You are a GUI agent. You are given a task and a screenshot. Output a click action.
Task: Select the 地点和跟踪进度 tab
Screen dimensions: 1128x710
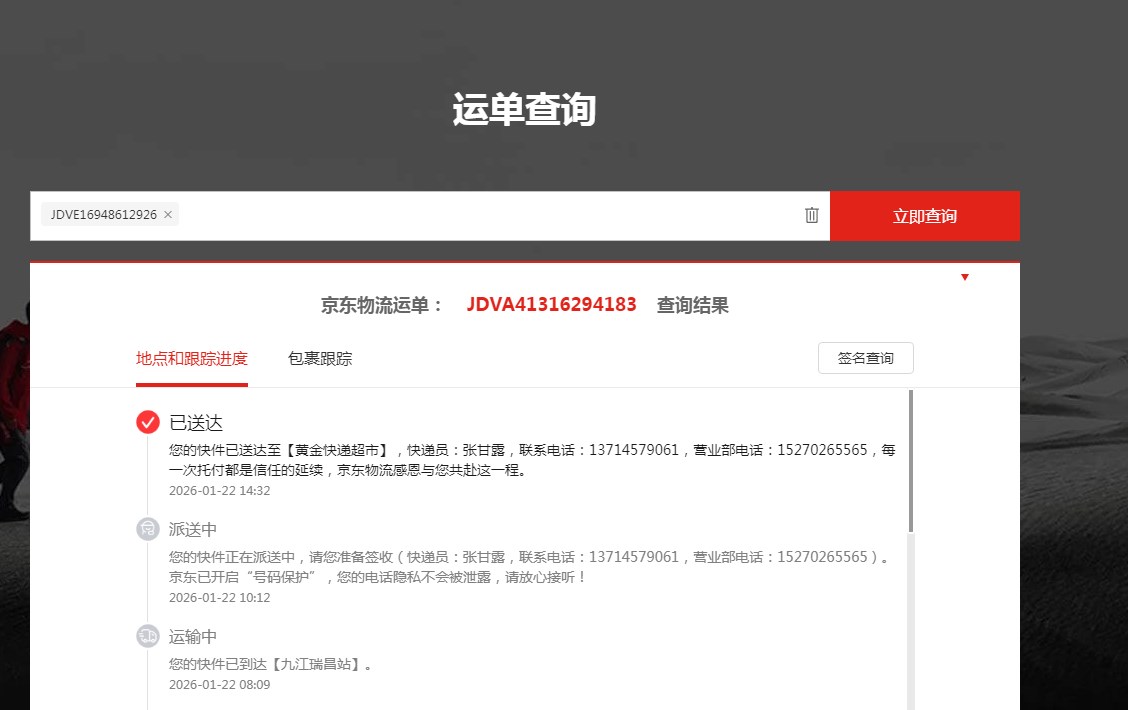tap(192, 359)
